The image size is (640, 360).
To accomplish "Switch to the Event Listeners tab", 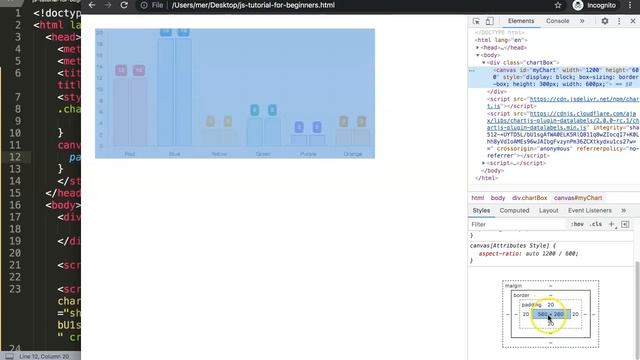I will (590, 211).
